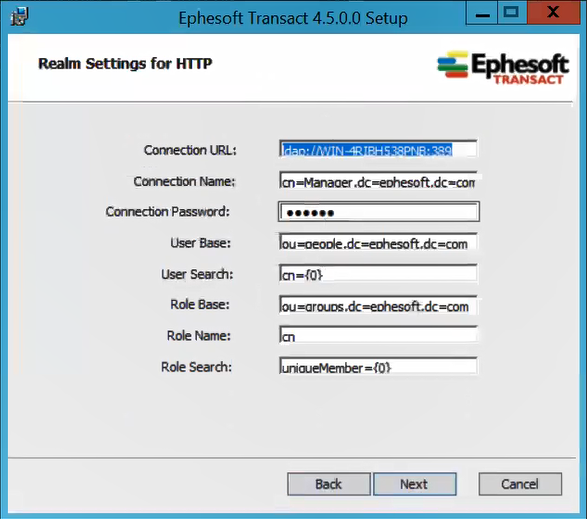Click the 'User Base:' label
587x519 pixels.
[201, 243]
